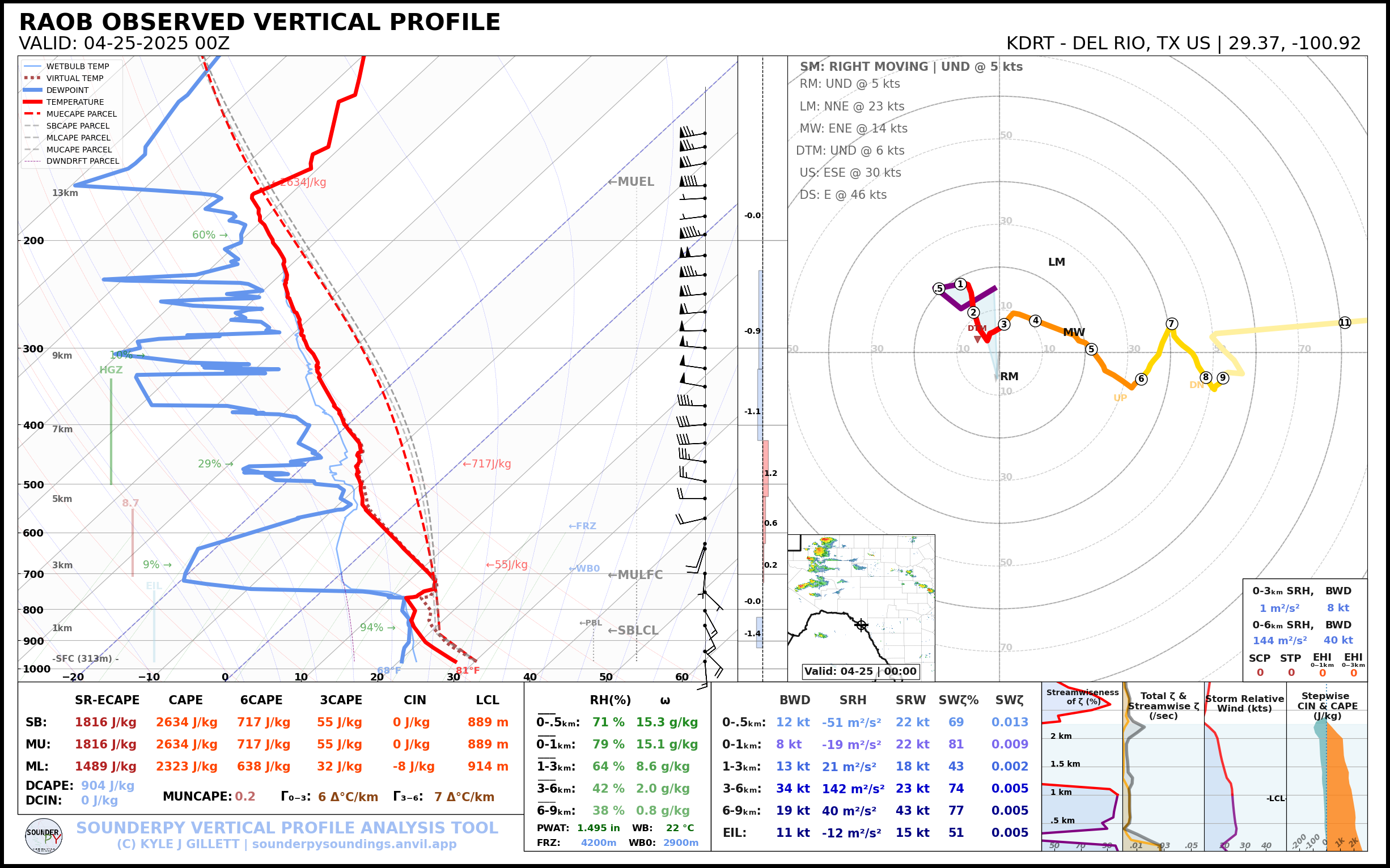Screen dimensions: 1390x868
Task: Click the SB CAPE value 2634 J/kg
Action: (x=186, y=722)
